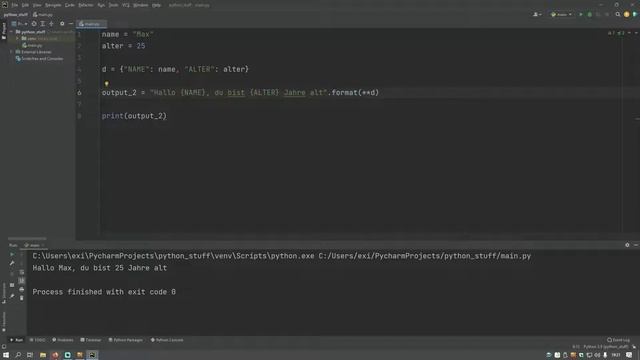This screenshot has height=360, width=640.
Task: Open the Terminal tool window tab
Action: click(x=91, y=340)
